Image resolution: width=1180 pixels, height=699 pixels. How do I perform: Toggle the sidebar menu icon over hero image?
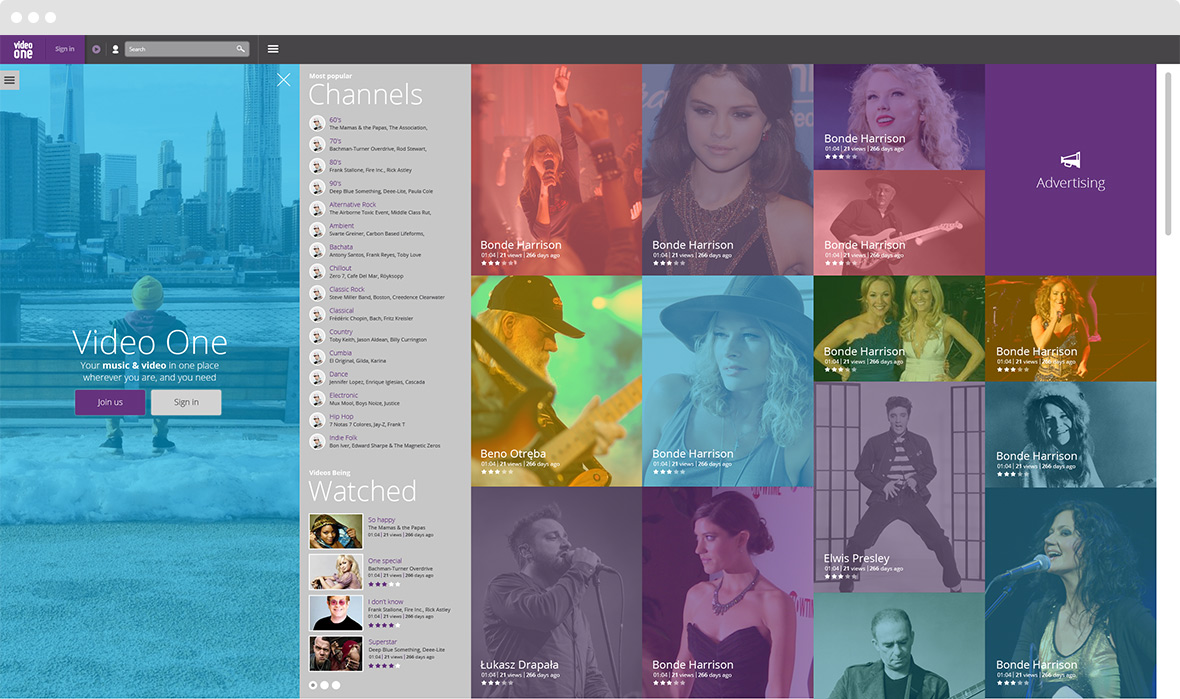pos(9,80)
